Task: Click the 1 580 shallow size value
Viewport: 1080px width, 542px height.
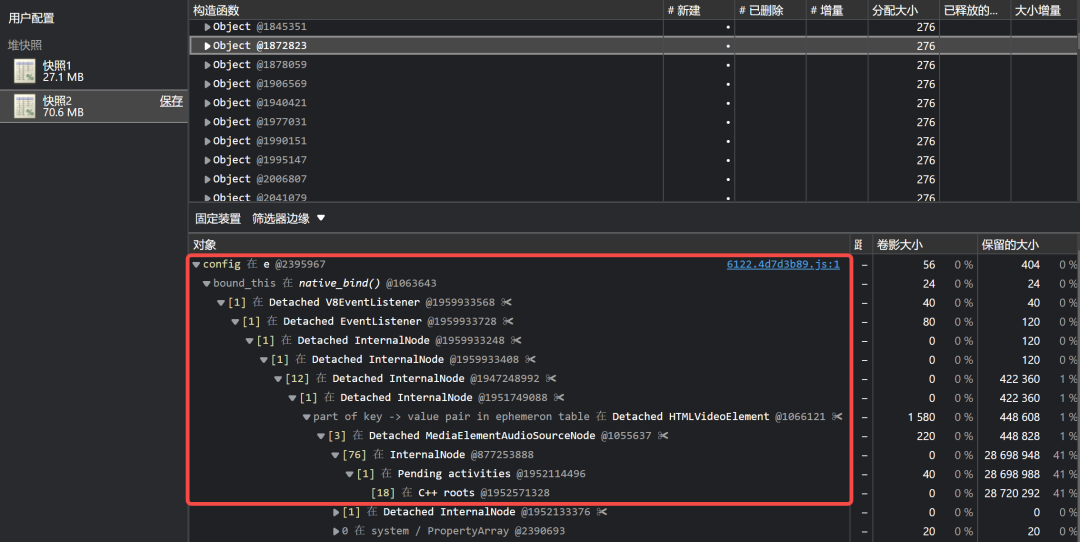Action: [x=921, y=417]
